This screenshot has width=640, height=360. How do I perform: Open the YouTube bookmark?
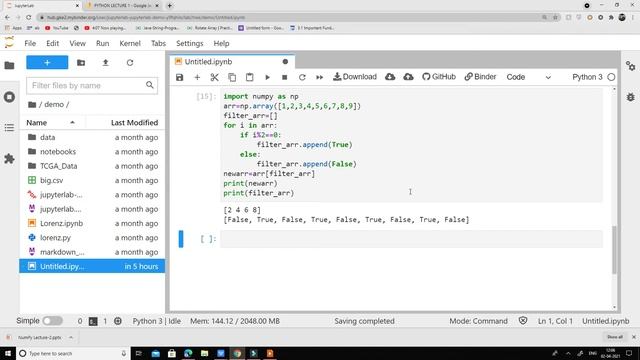coord(56,28)
